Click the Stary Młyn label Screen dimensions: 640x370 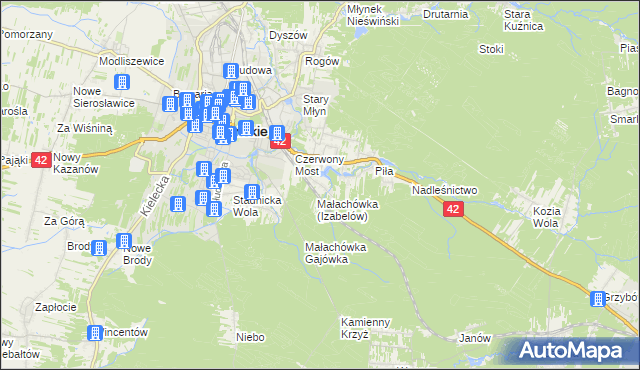click(316, 105)
